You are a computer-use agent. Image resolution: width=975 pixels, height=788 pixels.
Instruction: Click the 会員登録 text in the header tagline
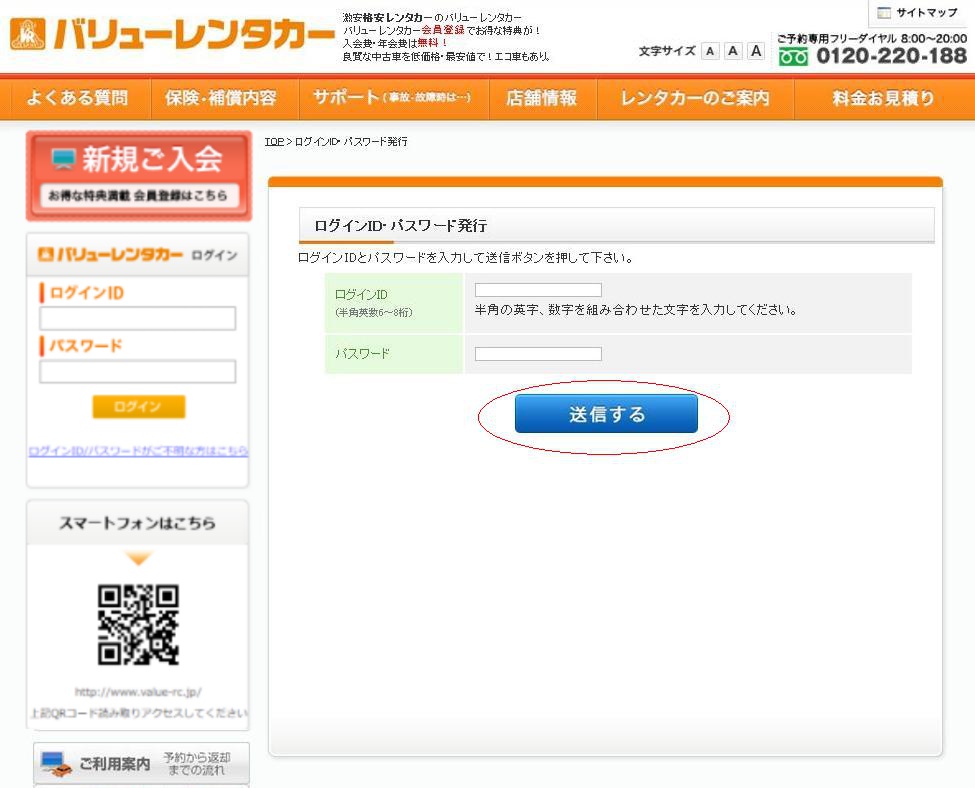click(x=443, y=30)
